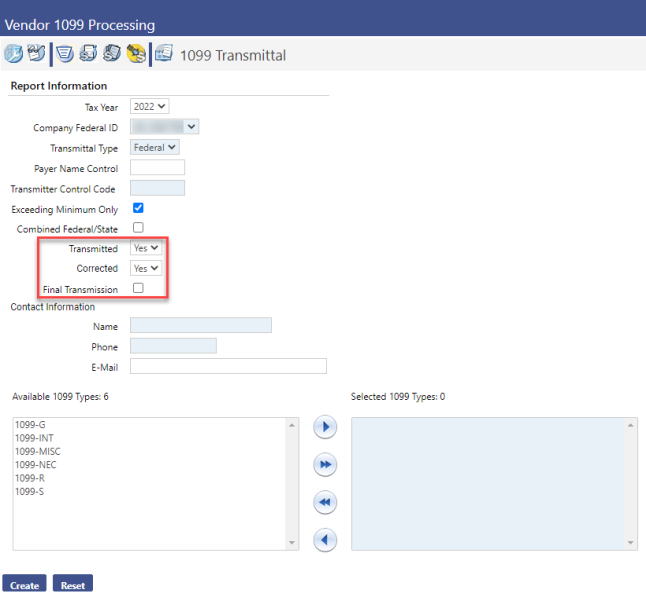Expand the Transmittal Type dropdown
The height and width of the screenshot is (597, 646).
(x=155, y=148)
